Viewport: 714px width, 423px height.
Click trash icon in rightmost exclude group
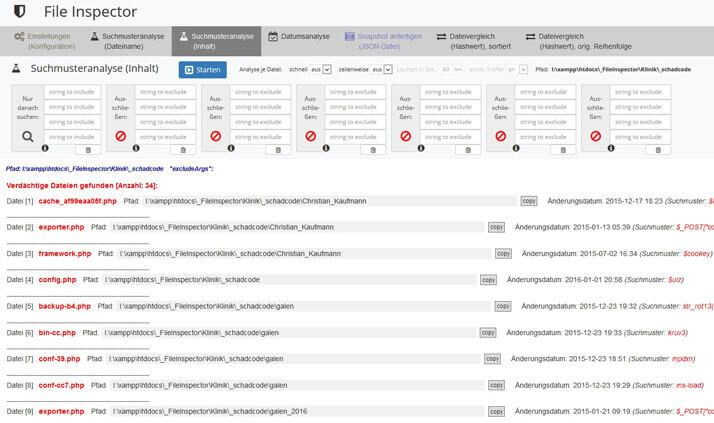658,150
